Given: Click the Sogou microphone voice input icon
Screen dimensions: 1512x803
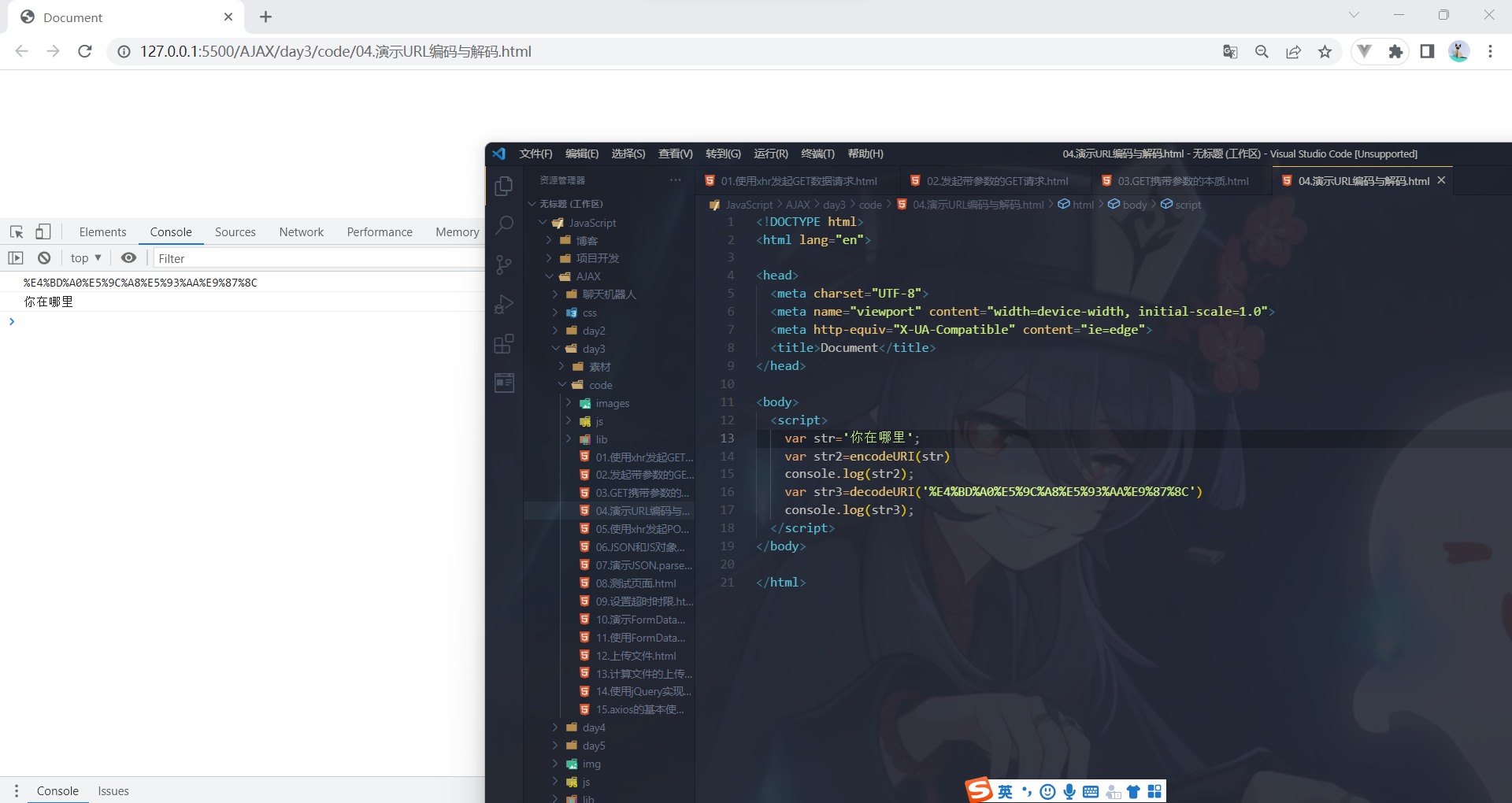Looking at the screenshot, I should pyautogui.click(x=1069, y=791).
